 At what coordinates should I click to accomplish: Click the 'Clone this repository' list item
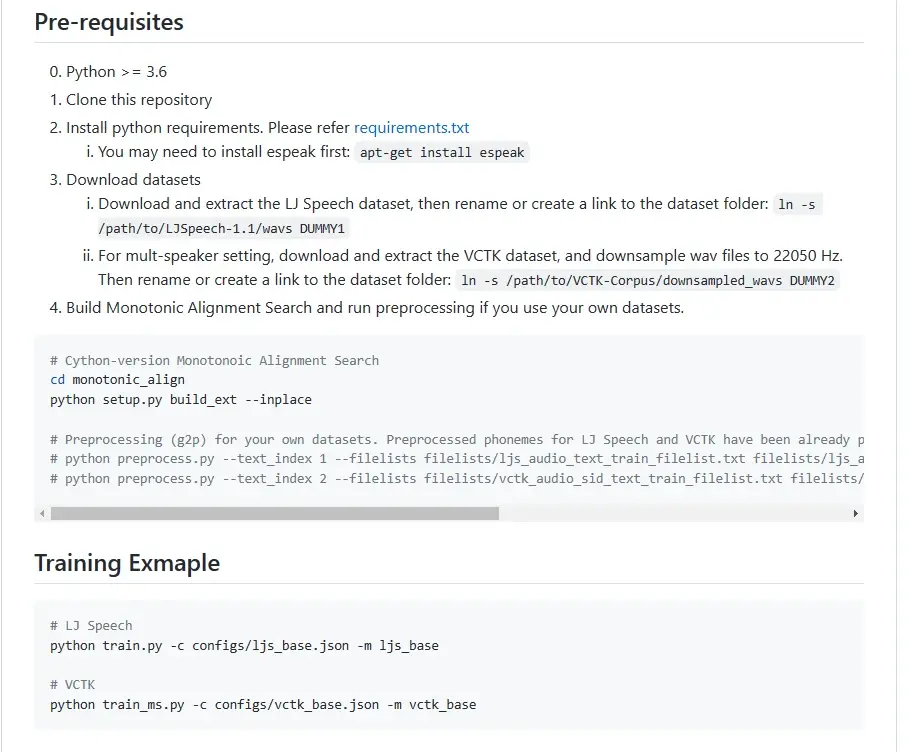coord(139,100)
